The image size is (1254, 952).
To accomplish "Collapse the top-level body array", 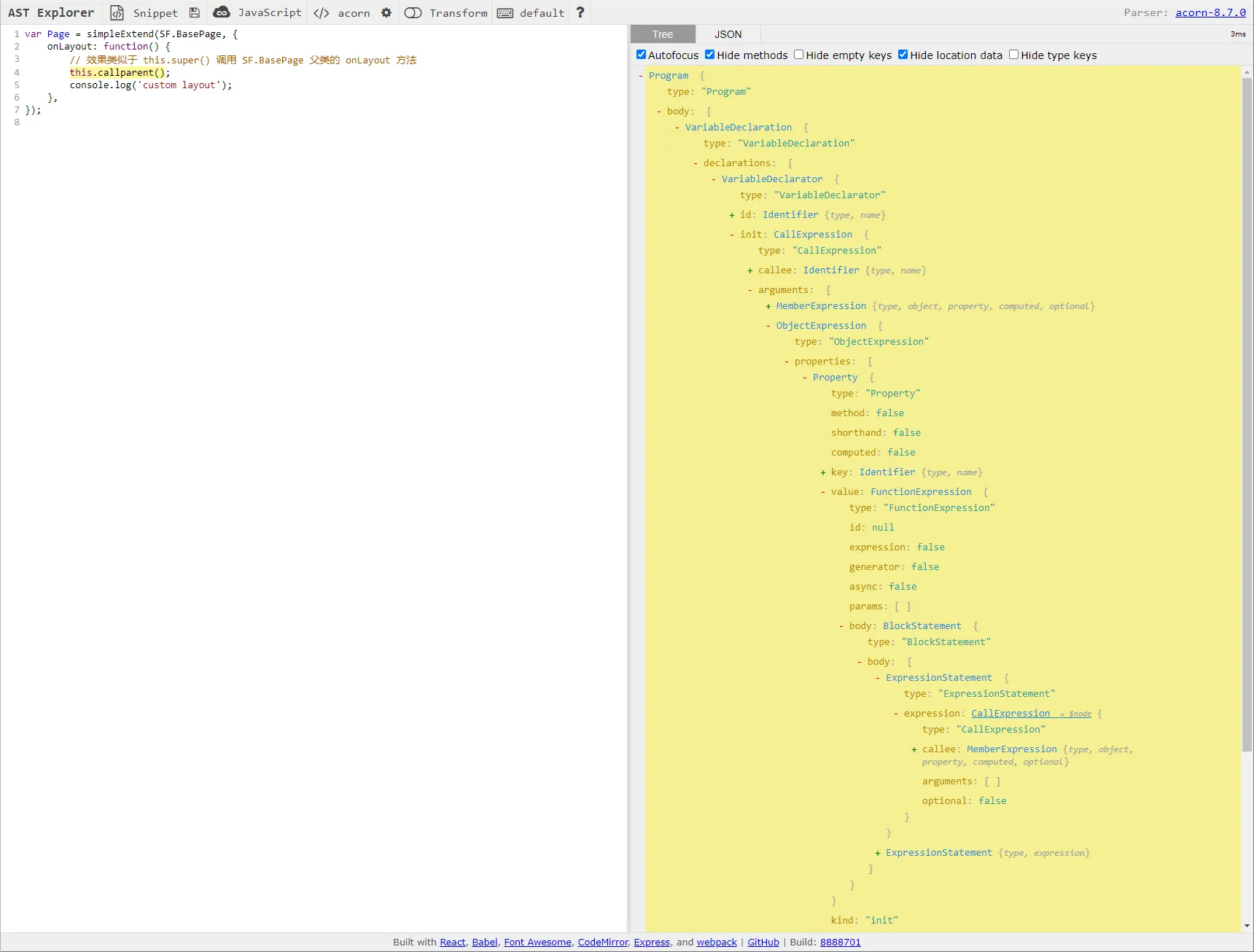I will coord(659,112).
